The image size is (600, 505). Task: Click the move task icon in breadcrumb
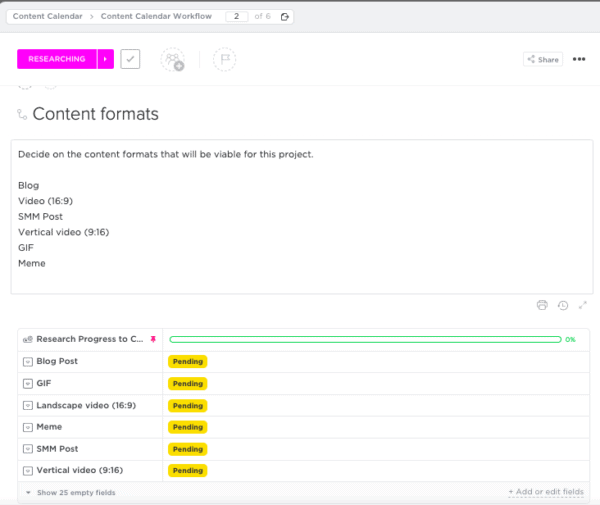pyautogui.click(x=285, y=16)
